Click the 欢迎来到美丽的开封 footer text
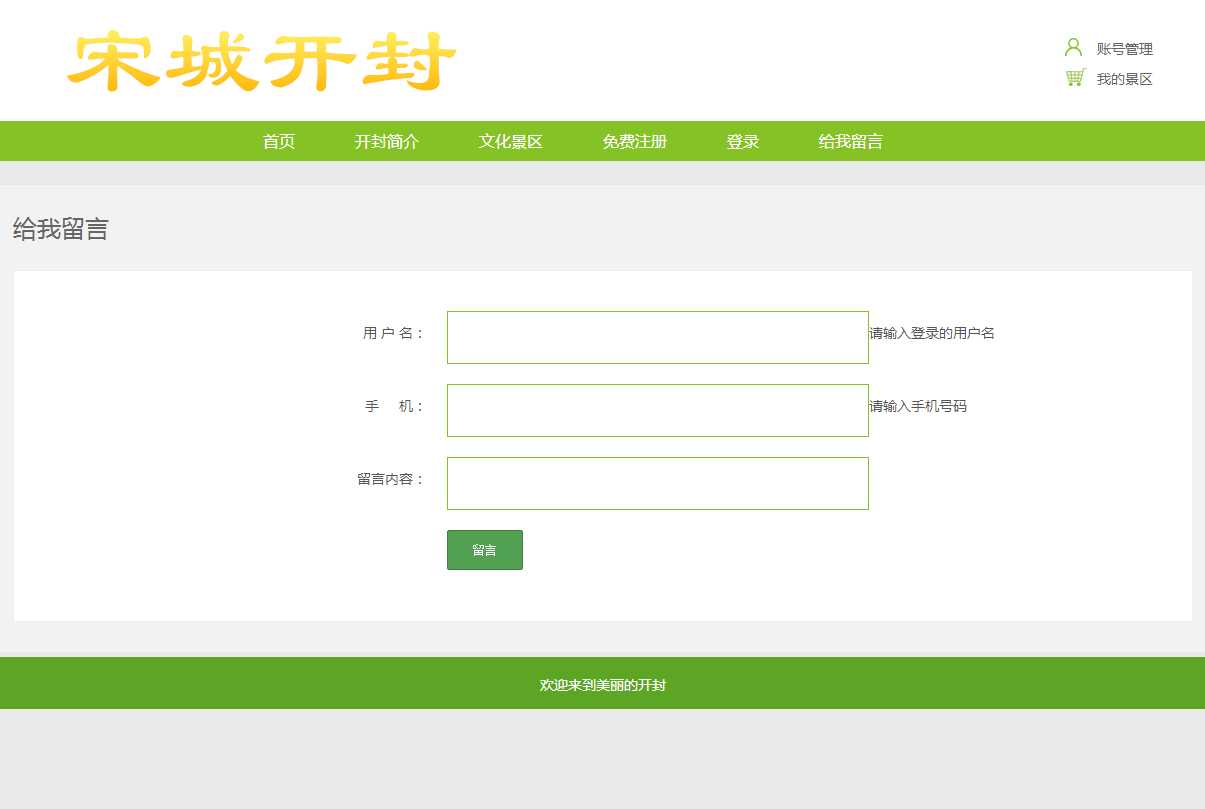The height and width of the screenshot is (809, 1205). (x=602, y=685)
